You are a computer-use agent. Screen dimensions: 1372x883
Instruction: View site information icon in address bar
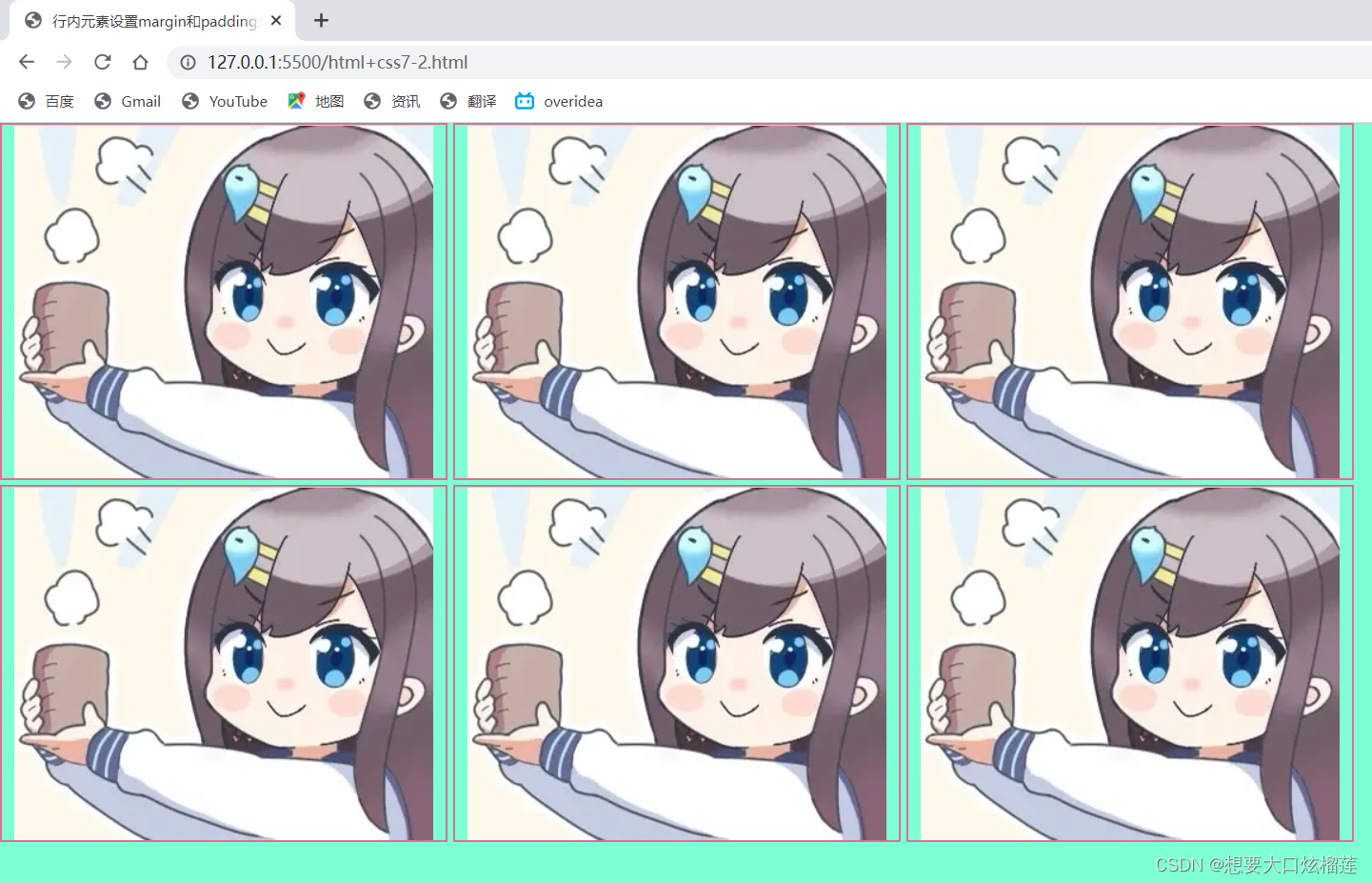tap(189, 62)
